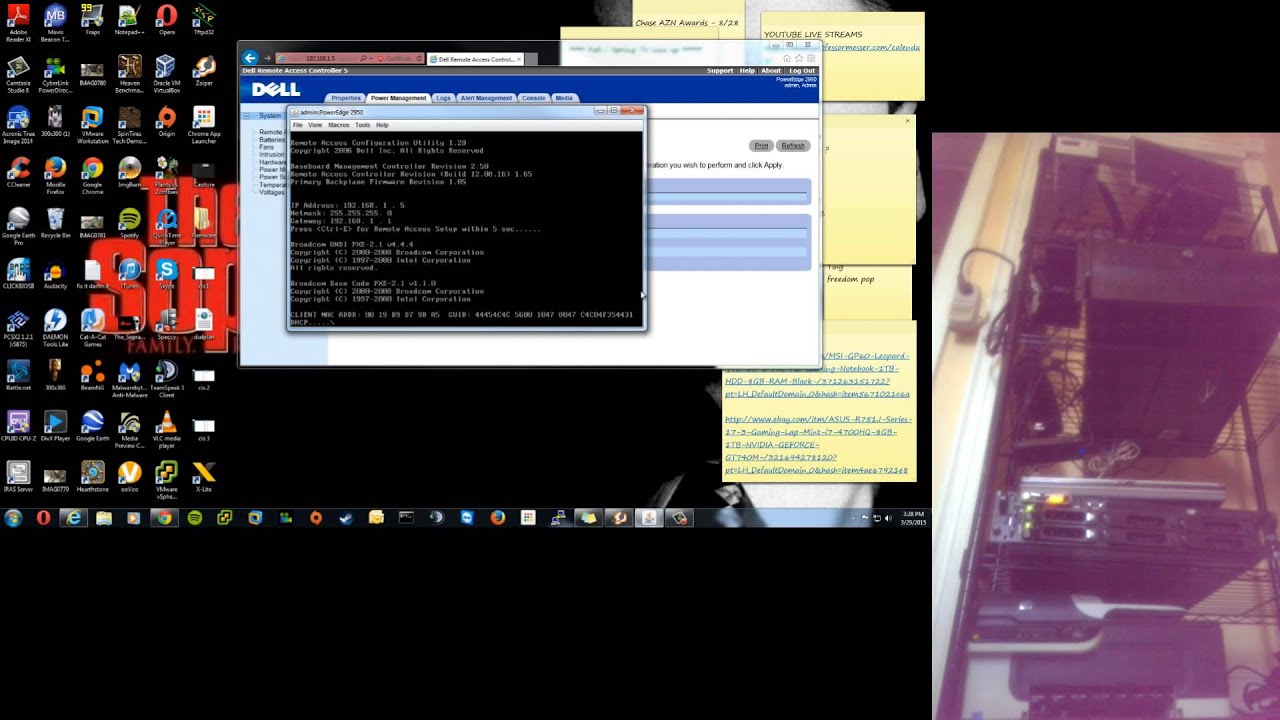The width and height of the screenshot is (1280, 720).
Task: Open the X-Lite desktop shortcut
Action: pyautogui.click(x=203, y=476)
